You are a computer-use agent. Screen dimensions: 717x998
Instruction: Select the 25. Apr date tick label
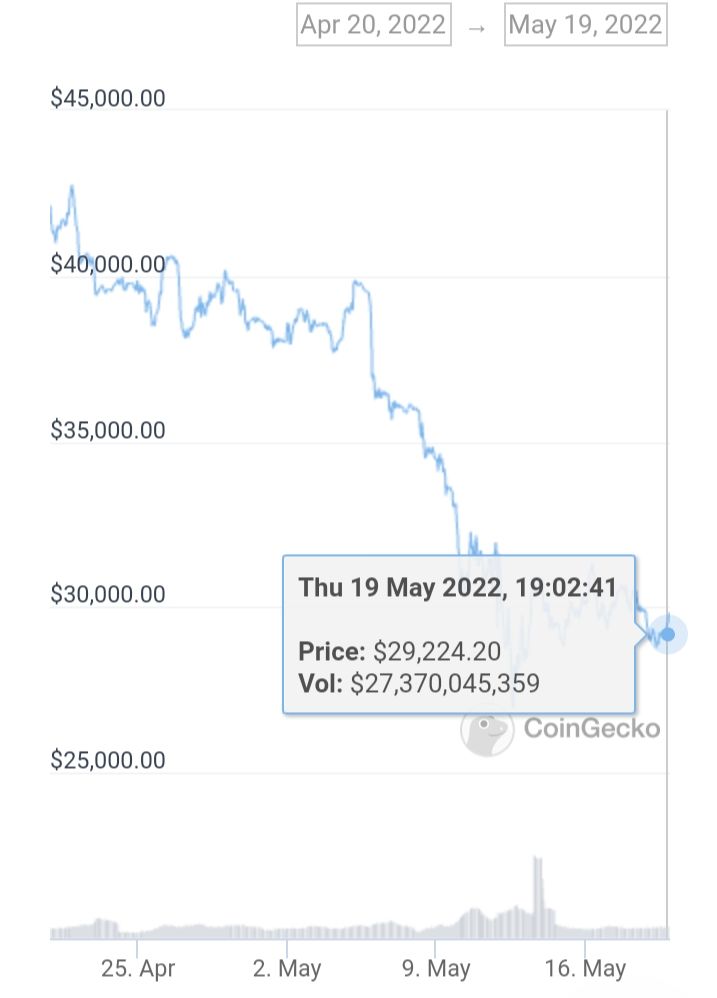click(x=137, y=969)
